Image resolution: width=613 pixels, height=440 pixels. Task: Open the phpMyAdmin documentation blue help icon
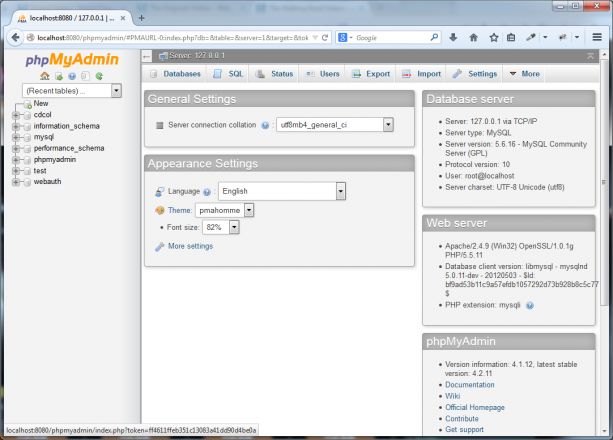pyautogui.click(x=72, y=76)
